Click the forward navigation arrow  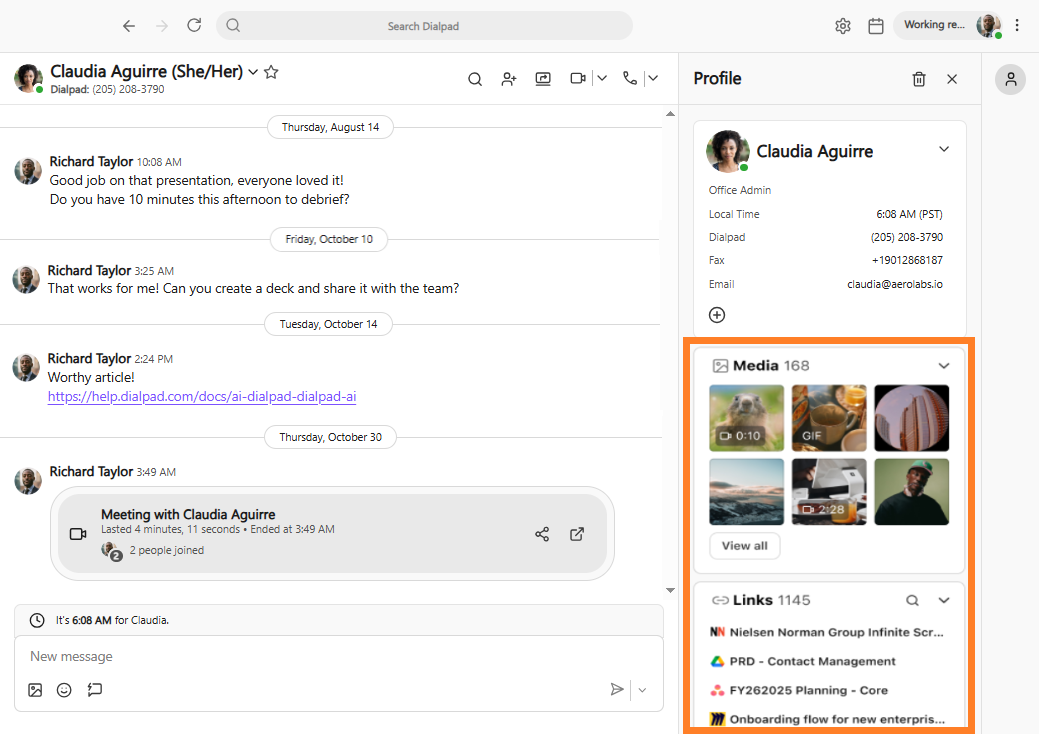[x=161, y=26]
